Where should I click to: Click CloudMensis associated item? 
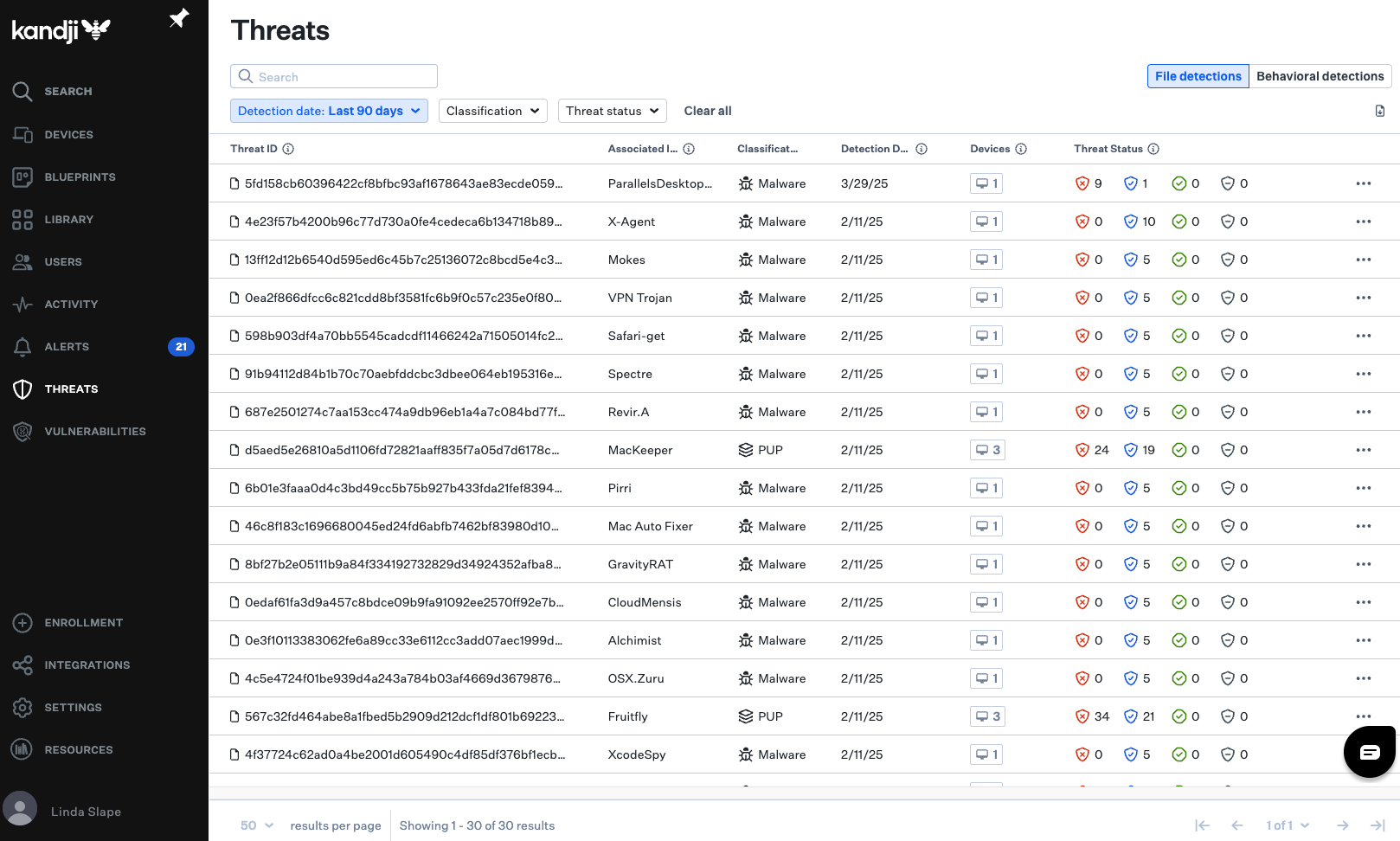click(645, 602)
